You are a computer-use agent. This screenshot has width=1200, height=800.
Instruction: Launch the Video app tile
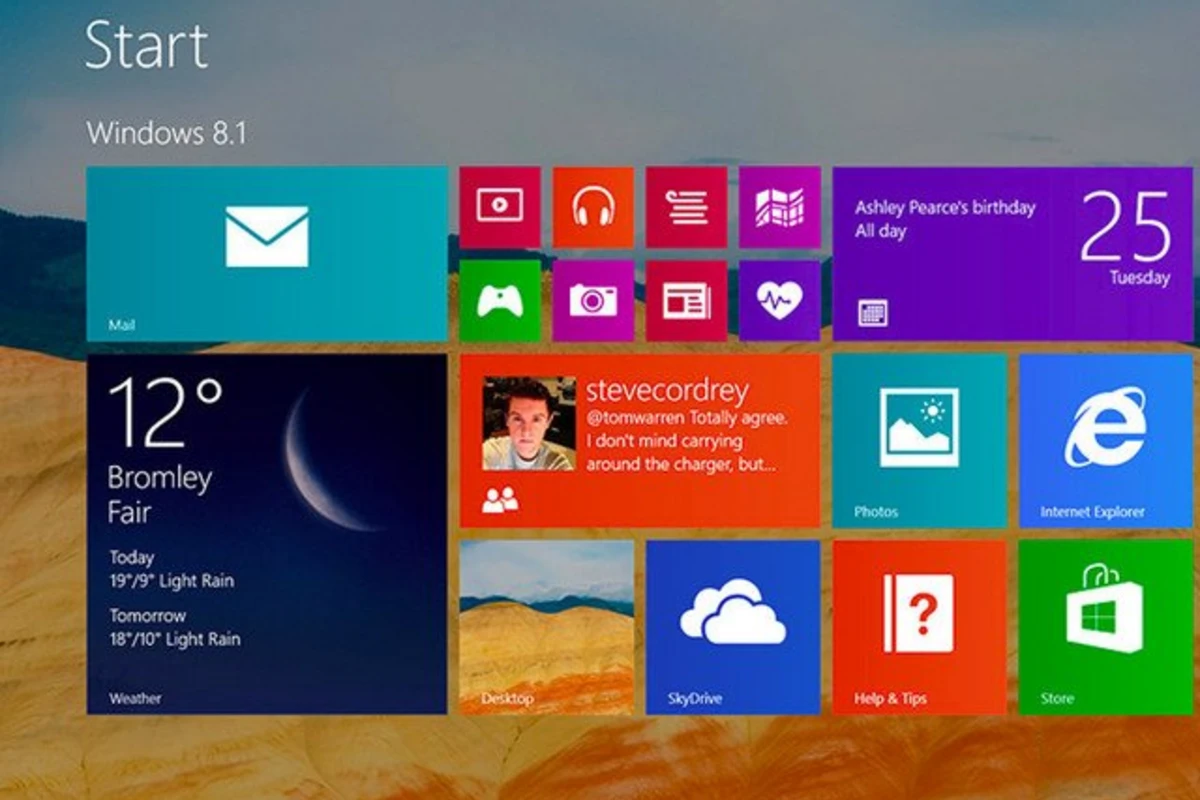pyautogui.click(x=500, y=207)
